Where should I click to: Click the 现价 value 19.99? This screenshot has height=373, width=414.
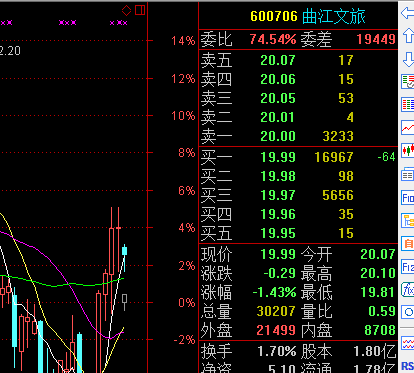(x=278, y=254)
